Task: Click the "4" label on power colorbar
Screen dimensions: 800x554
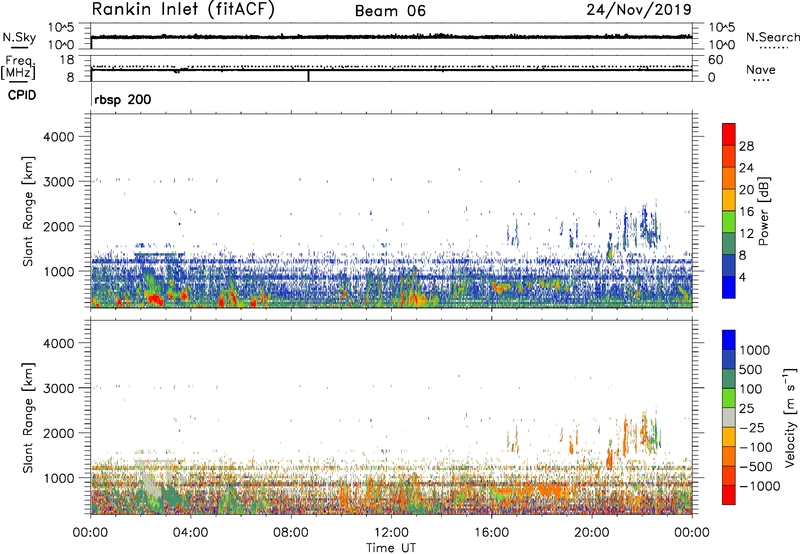Action: pyautogui.click(x=743, y=277)
